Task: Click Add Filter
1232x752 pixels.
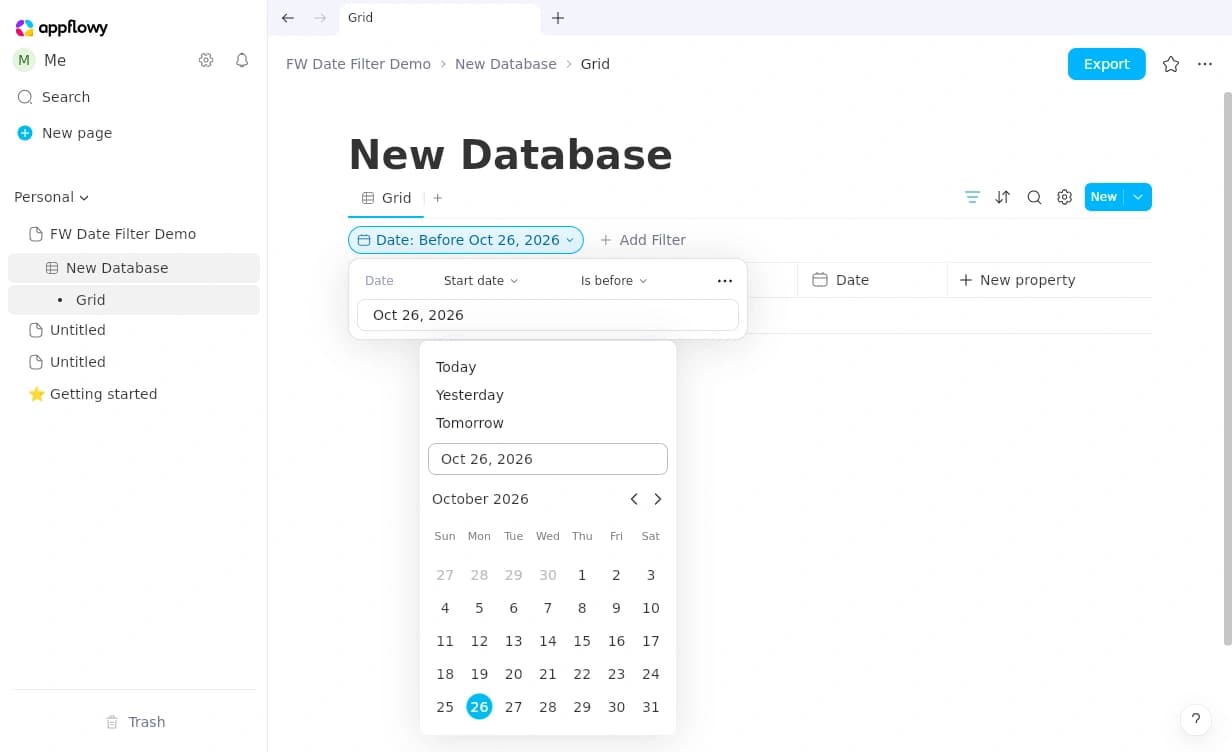Action: 643,240
